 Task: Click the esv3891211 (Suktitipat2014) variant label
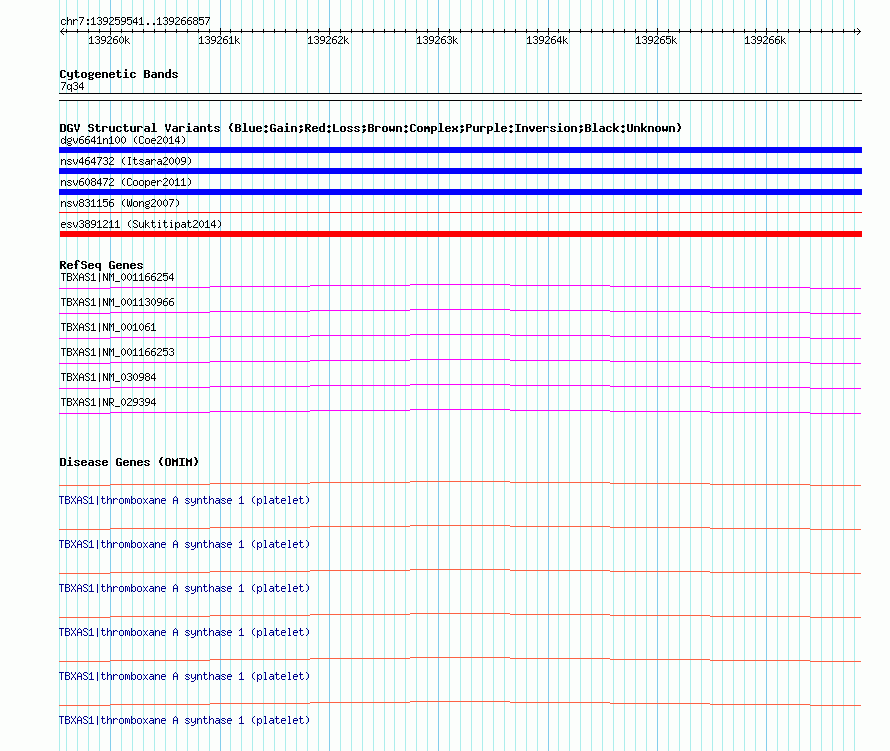[141, 224]
